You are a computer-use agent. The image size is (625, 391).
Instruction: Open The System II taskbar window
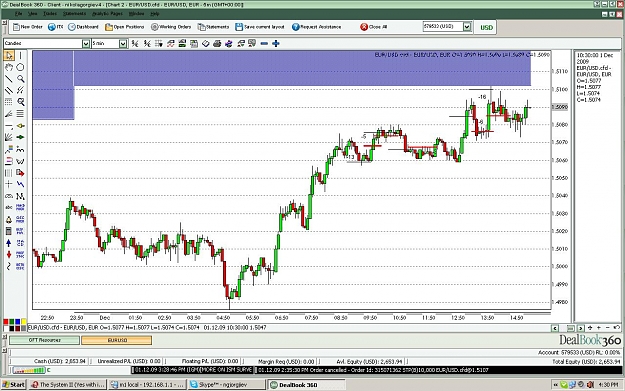[68, 385]
